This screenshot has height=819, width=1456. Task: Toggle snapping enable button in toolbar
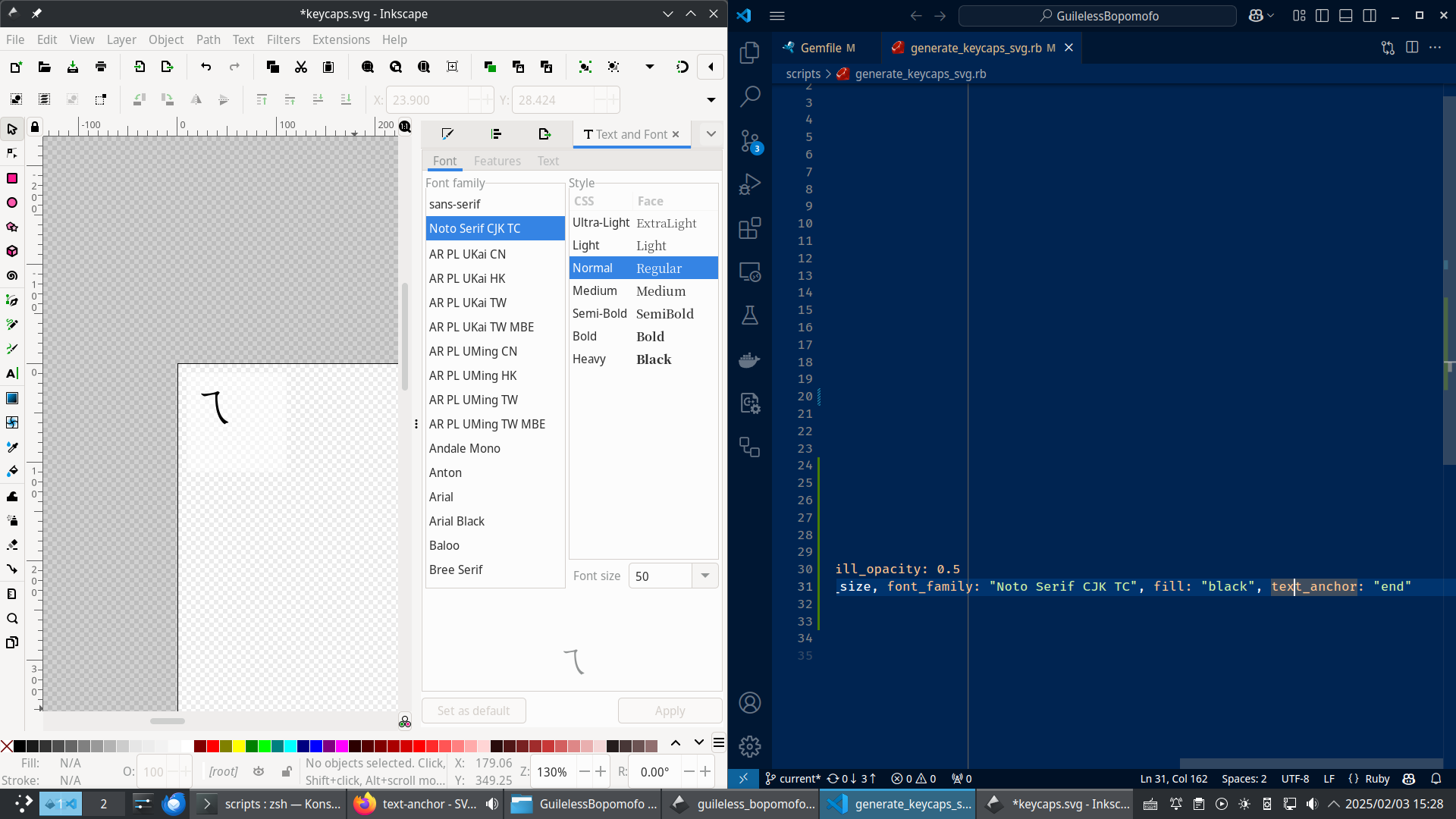(x=682, y=67)
